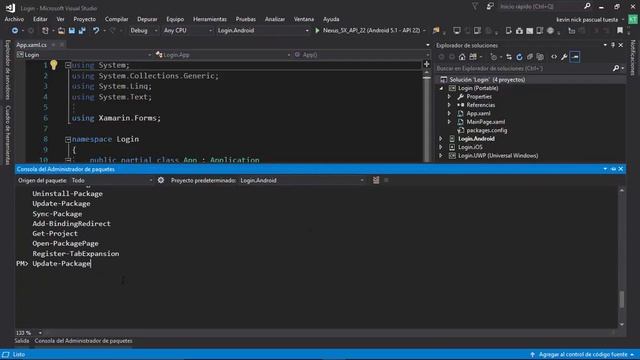
Task: Click the bookmark icon in toolbar
Action: [620, 31]
